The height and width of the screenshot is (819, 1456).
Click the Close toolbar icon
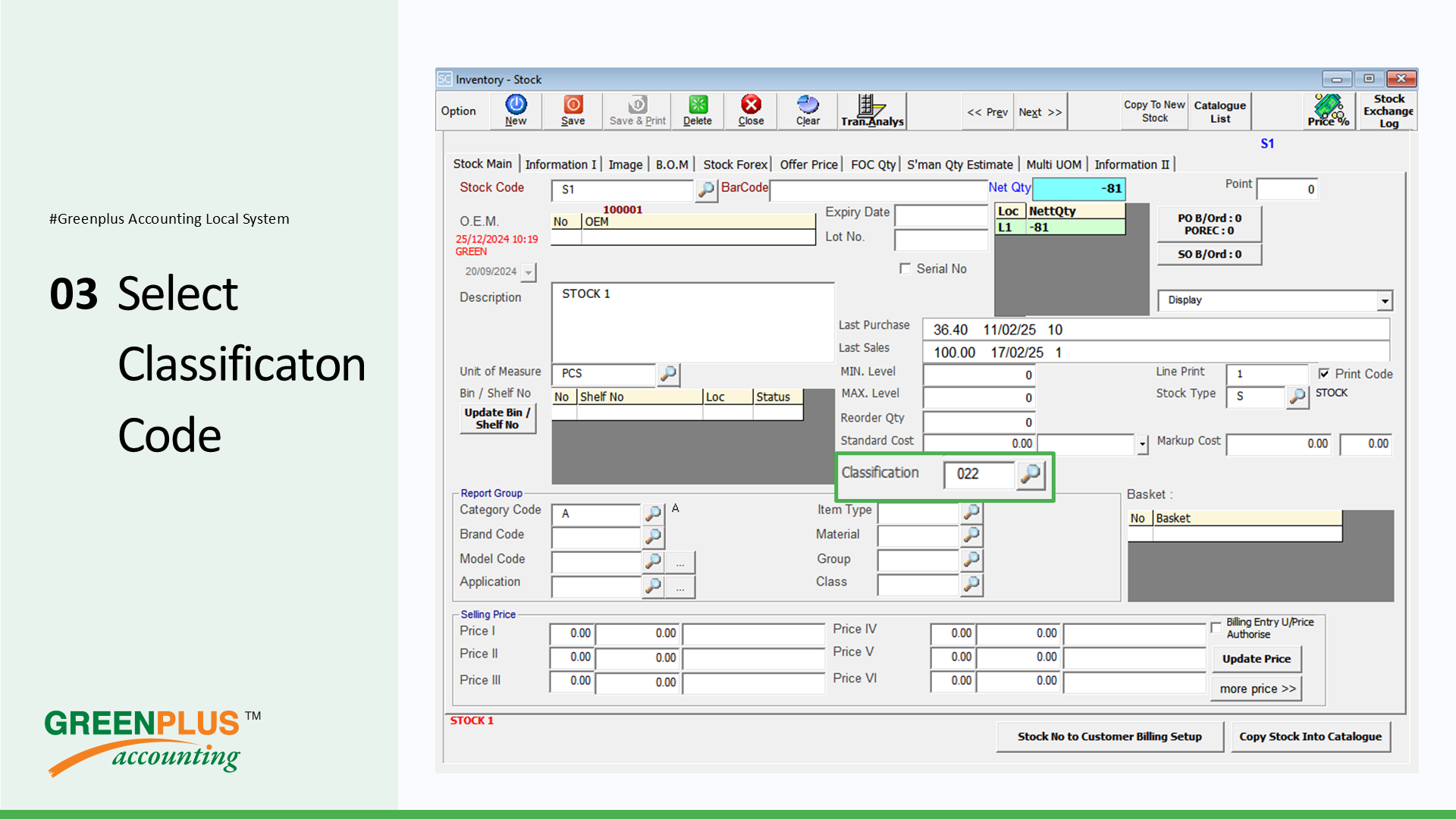point(751,111)
